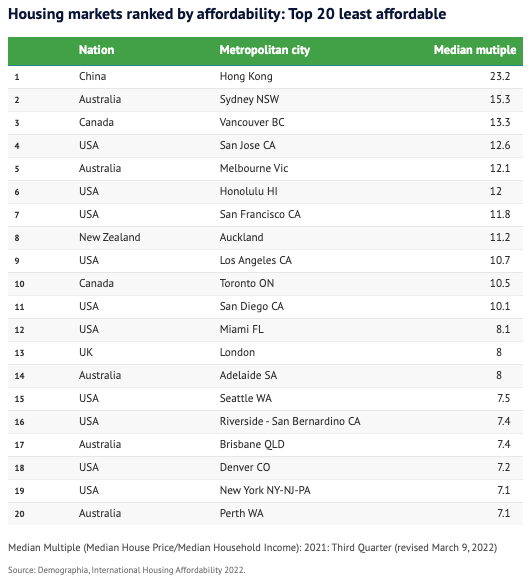Click the Median mutiple column header
The width and height of the screenshot is (530, 581).
coord(475,50)
